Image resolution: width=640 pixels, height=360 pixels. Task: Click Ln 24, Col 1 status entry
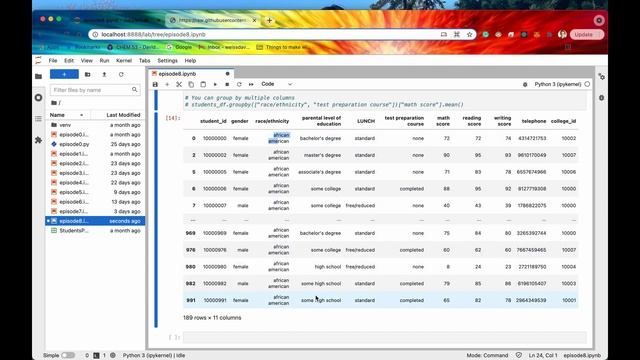(x=542, y=356)
